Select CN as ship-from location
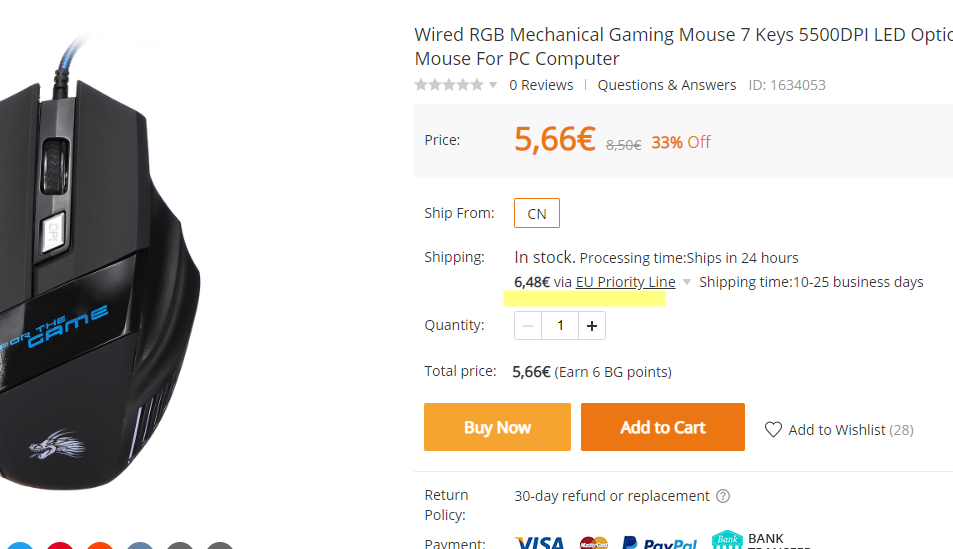Screen dimensions: 953x549 click(x=537, y=213)
